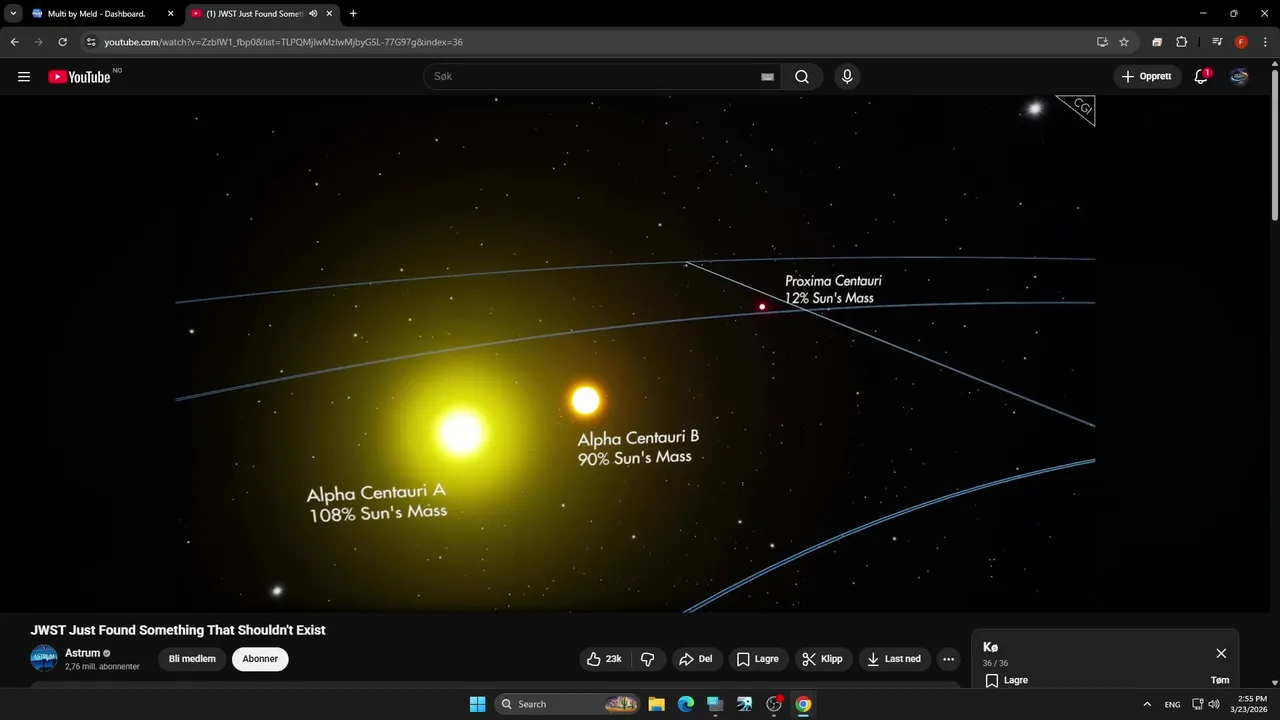Open Chrome icon in taskbar
Image resolution: width=1280 pixels, height=720 pixels.
803,704
